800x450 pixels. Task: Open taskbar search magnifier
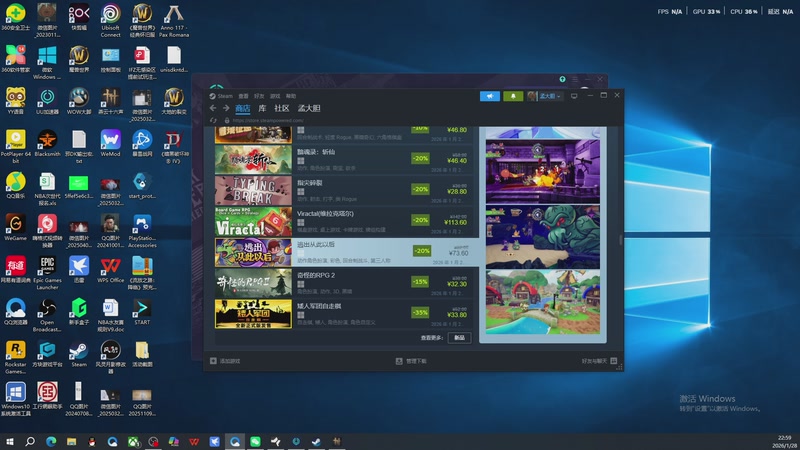pos(30,441)
